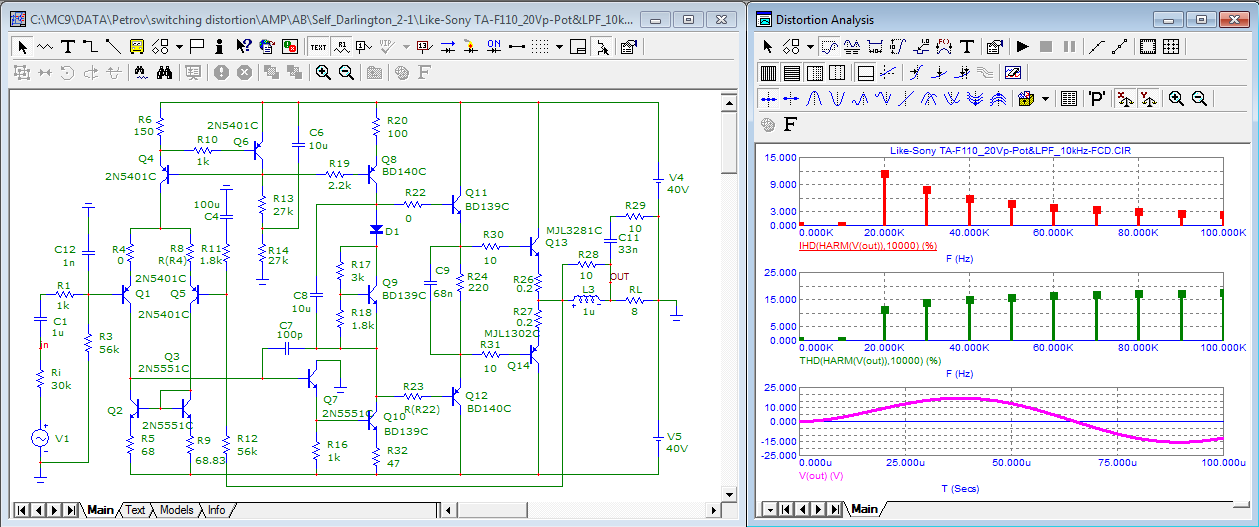Image resolution: width=1259 pixels, height=527 pixels.
Task: Click the binoculars Find icon
Action: (x=166, y=72)
